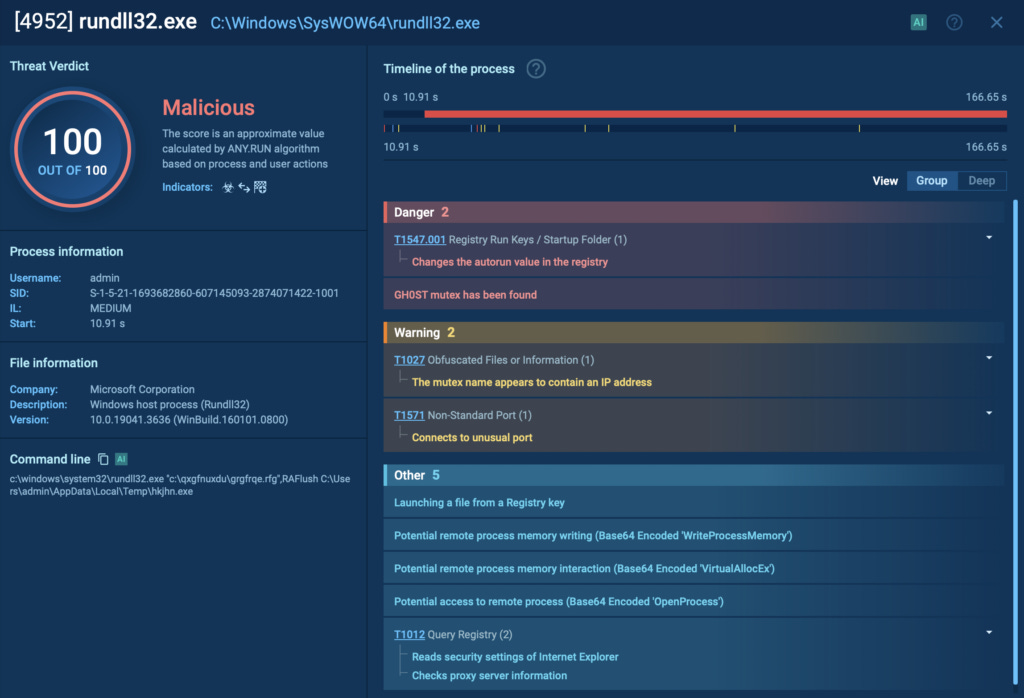Expand the T1027 Obfuscated Files entry
The height and width of the screenshot is (698, 1024).
point(988,357)
